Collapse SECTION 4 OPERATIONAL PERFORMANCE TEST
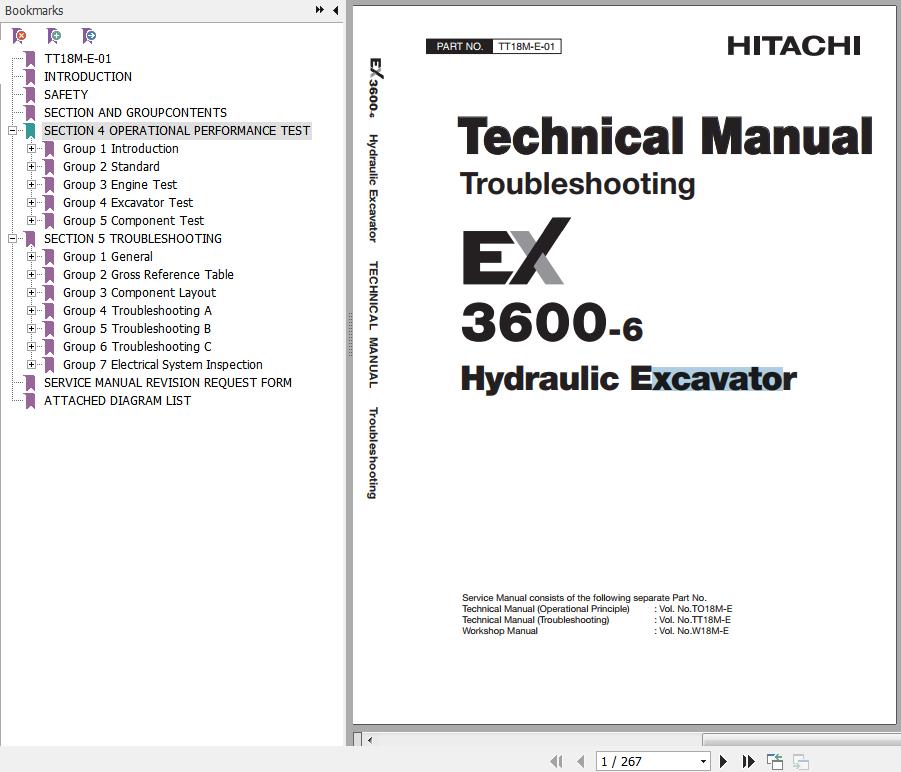901x772 pixels. pos(13,131)
